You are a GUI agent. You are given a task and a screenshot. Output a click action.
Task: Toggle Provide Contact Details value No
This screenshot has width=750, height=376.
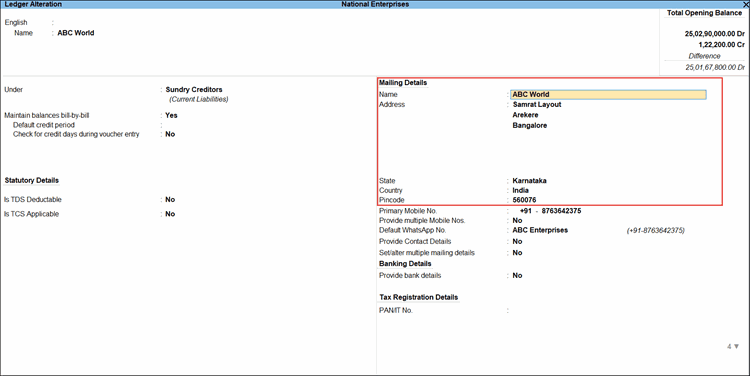pyautogui.click(x=517, y=242)
